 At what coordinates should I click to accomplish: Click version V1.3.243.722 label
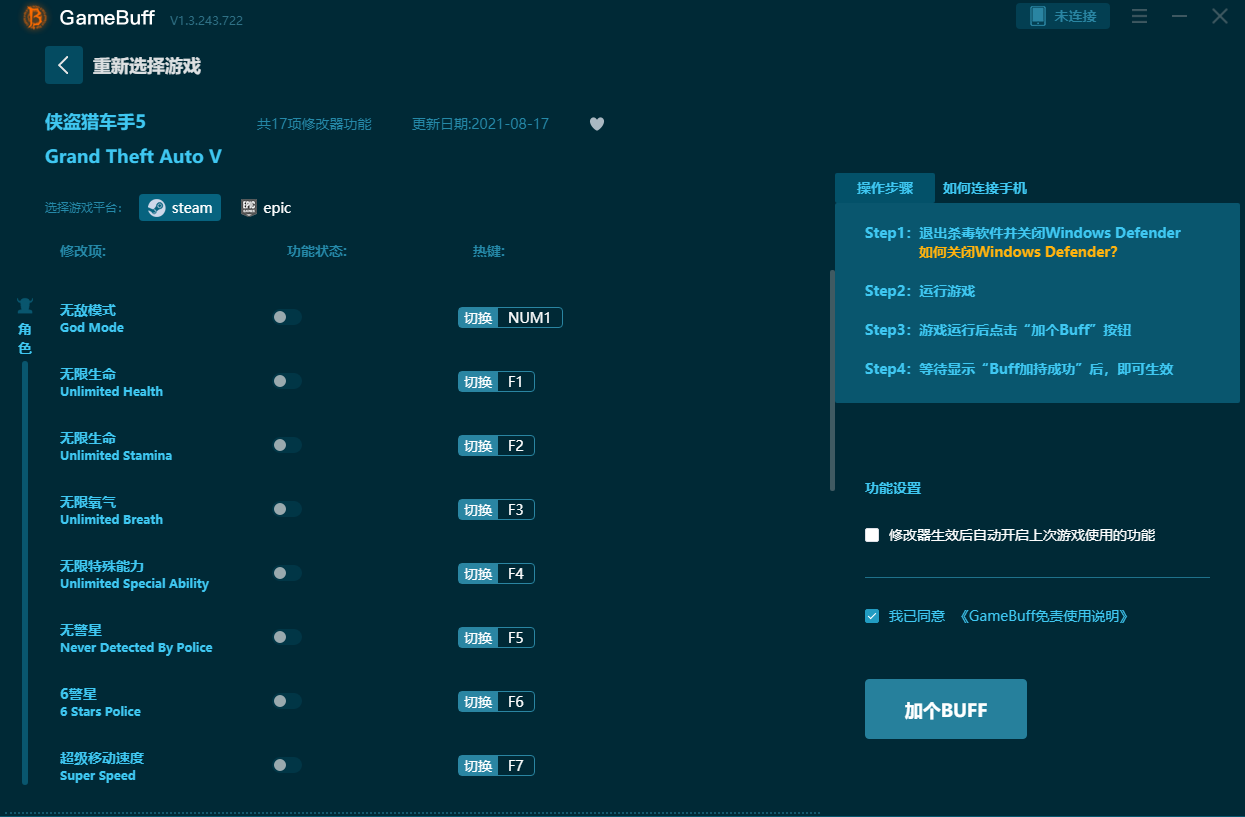point(206,20)
